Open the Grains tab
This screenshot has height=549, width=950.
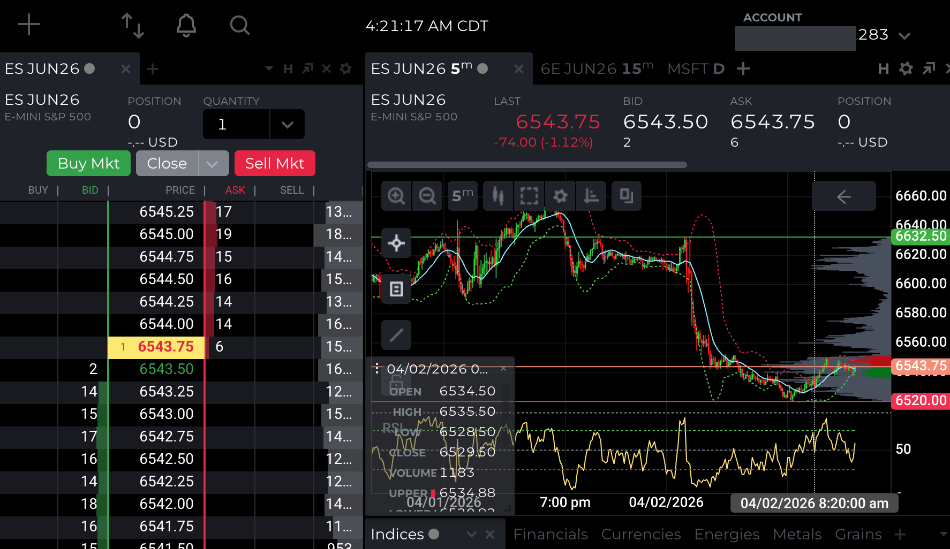[859, 534]
